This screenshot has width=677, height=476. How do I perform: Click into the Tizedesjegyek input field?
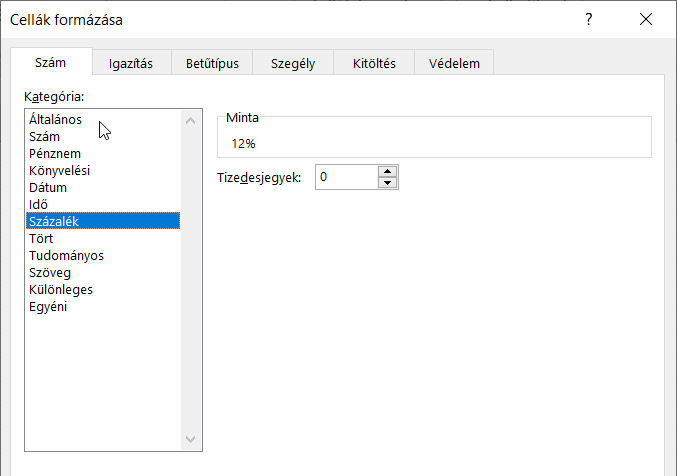tap(346, 177)
